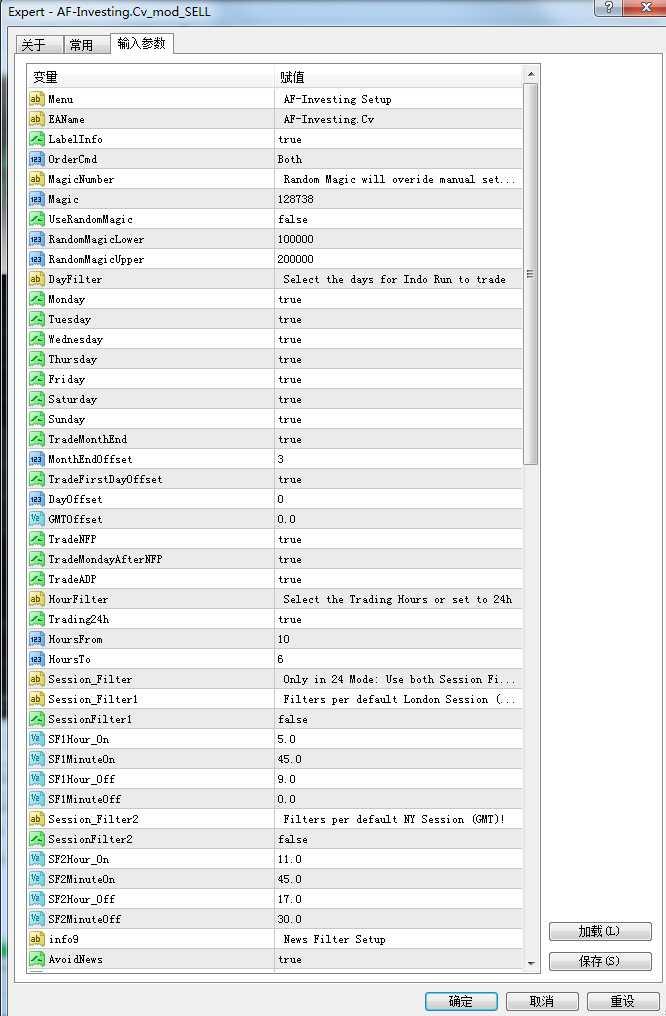Click the integer icon beside RandomMagicUpper
666x1016 pixels.
point(36,259)
